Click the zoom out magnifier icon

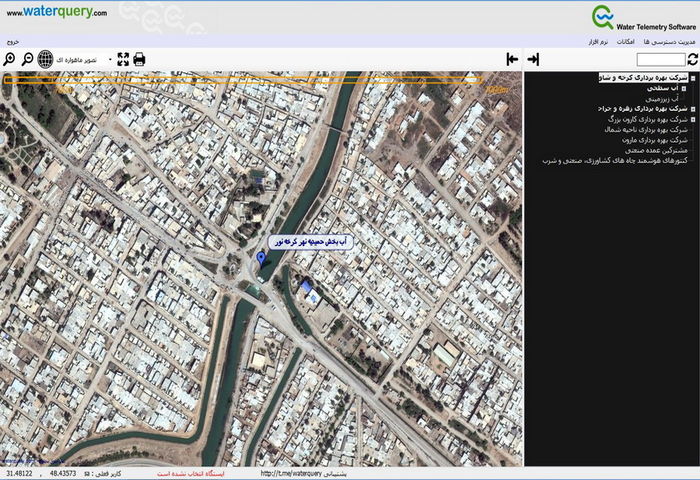[28, 60]
